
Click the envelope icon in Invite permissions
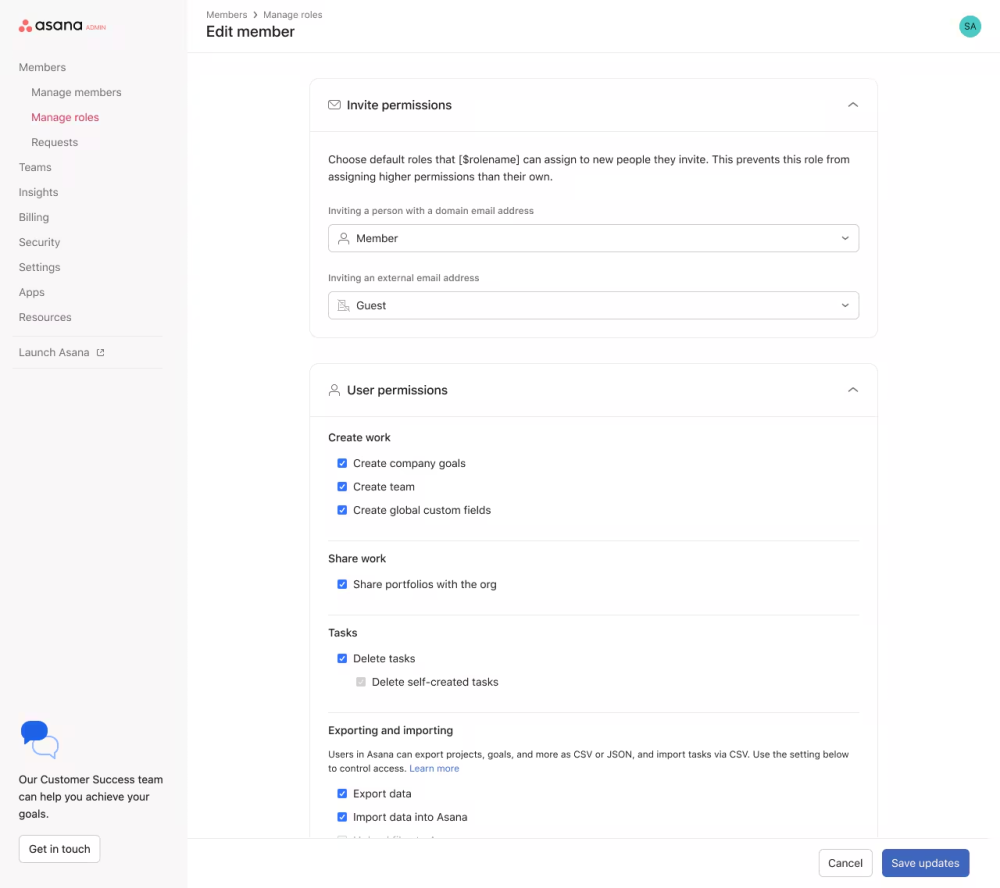tap(335, 105)
